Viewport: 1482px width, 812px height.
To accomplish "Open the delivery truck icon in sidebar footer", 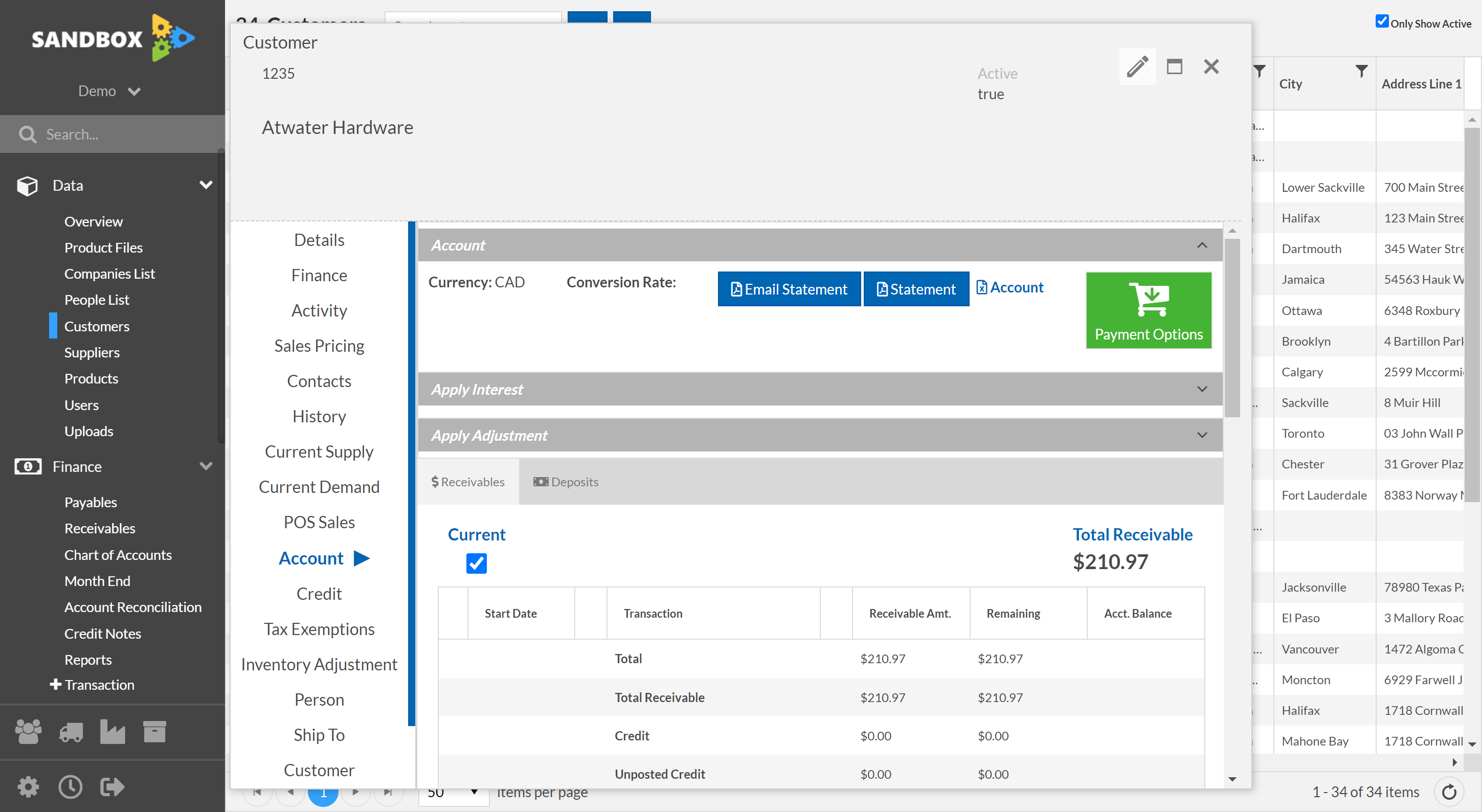I will tap(71, 732).
